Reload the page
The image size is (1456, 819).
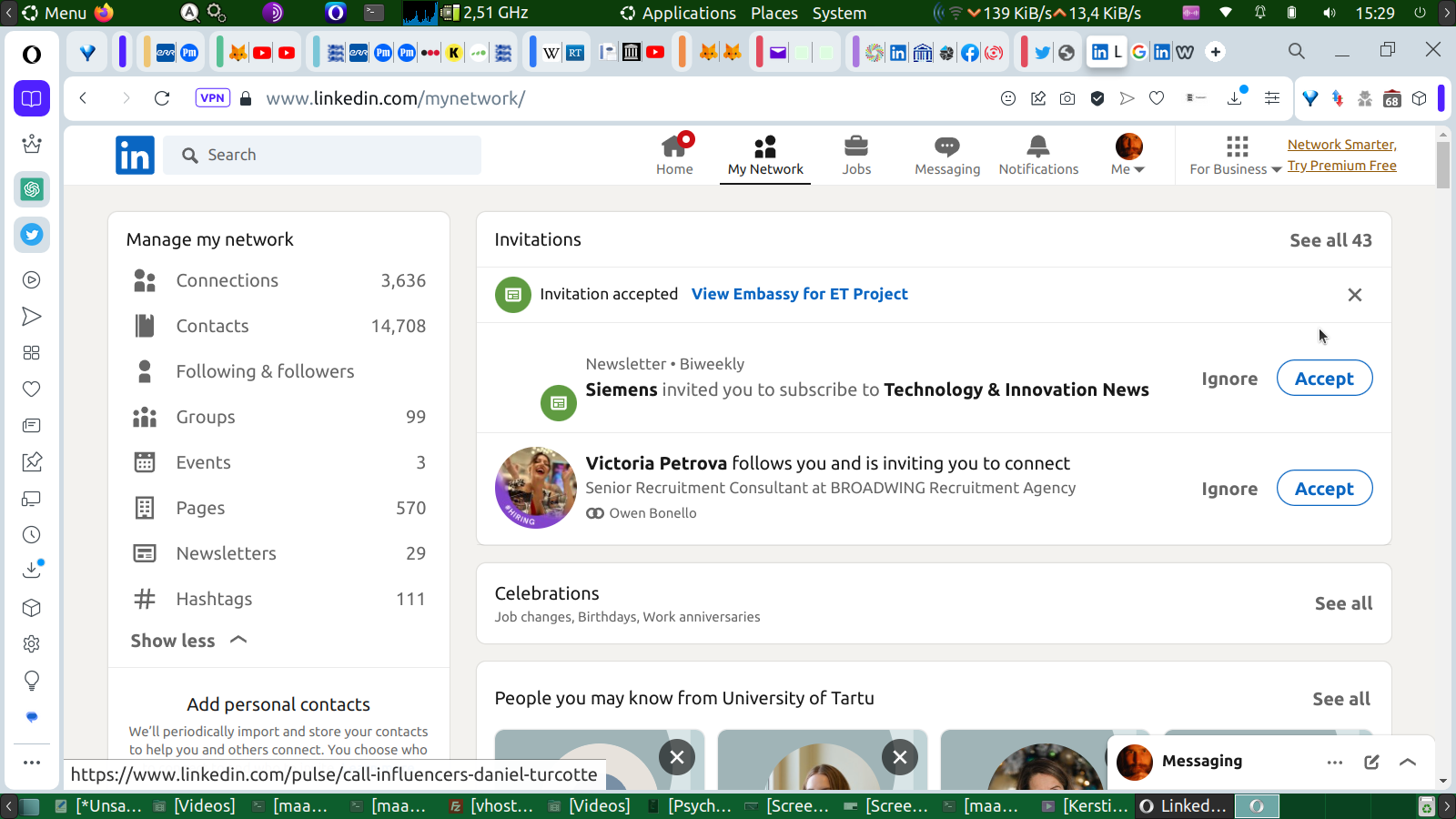click(x=162, y=98)
